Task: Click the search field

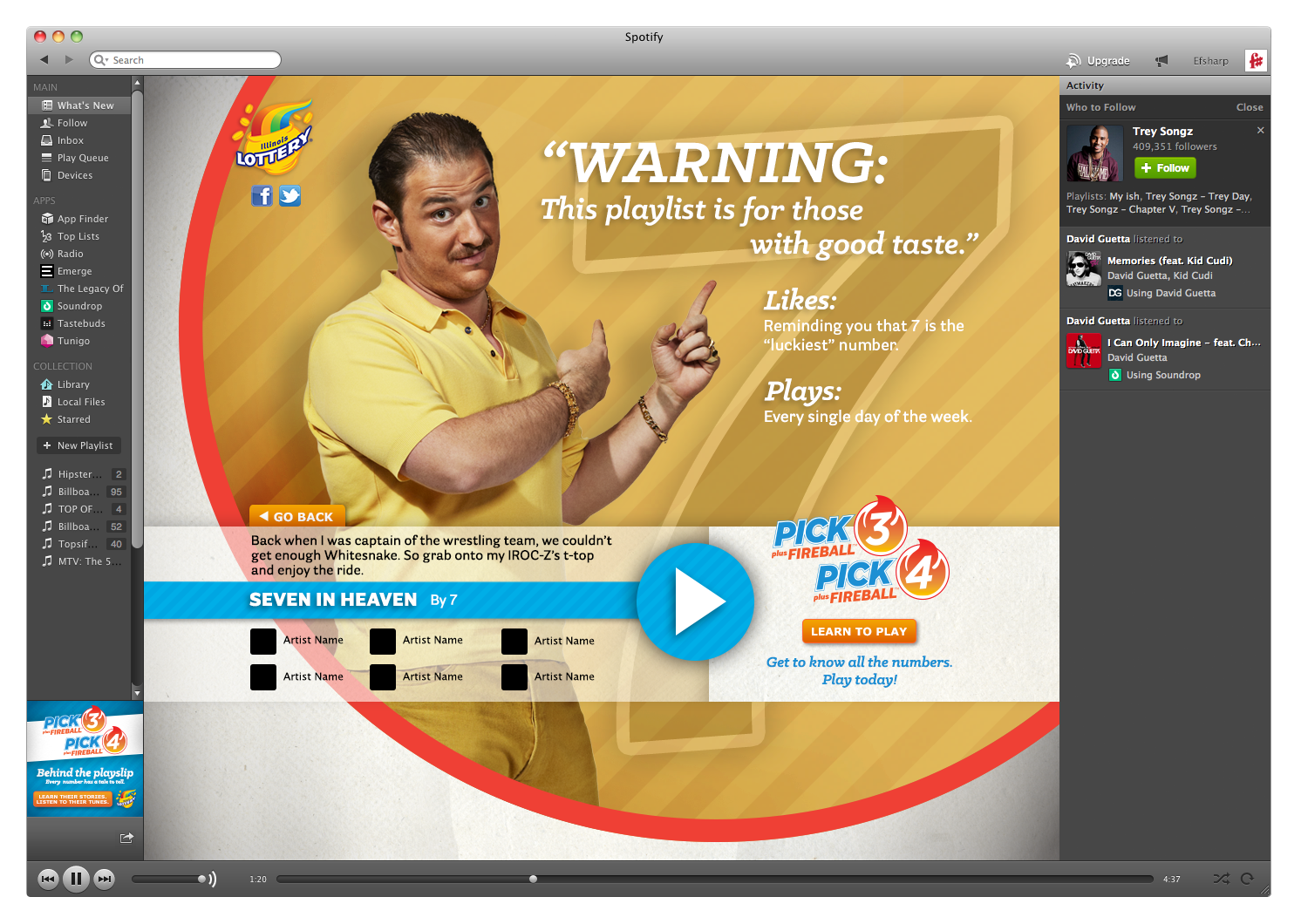Action: point(185,60)
